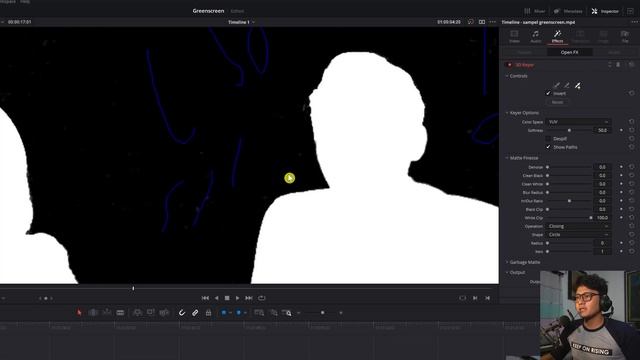Screen dimensions: 640x360
Task: Add a keyframe for Denoise
Action: (x=621, y=167)
